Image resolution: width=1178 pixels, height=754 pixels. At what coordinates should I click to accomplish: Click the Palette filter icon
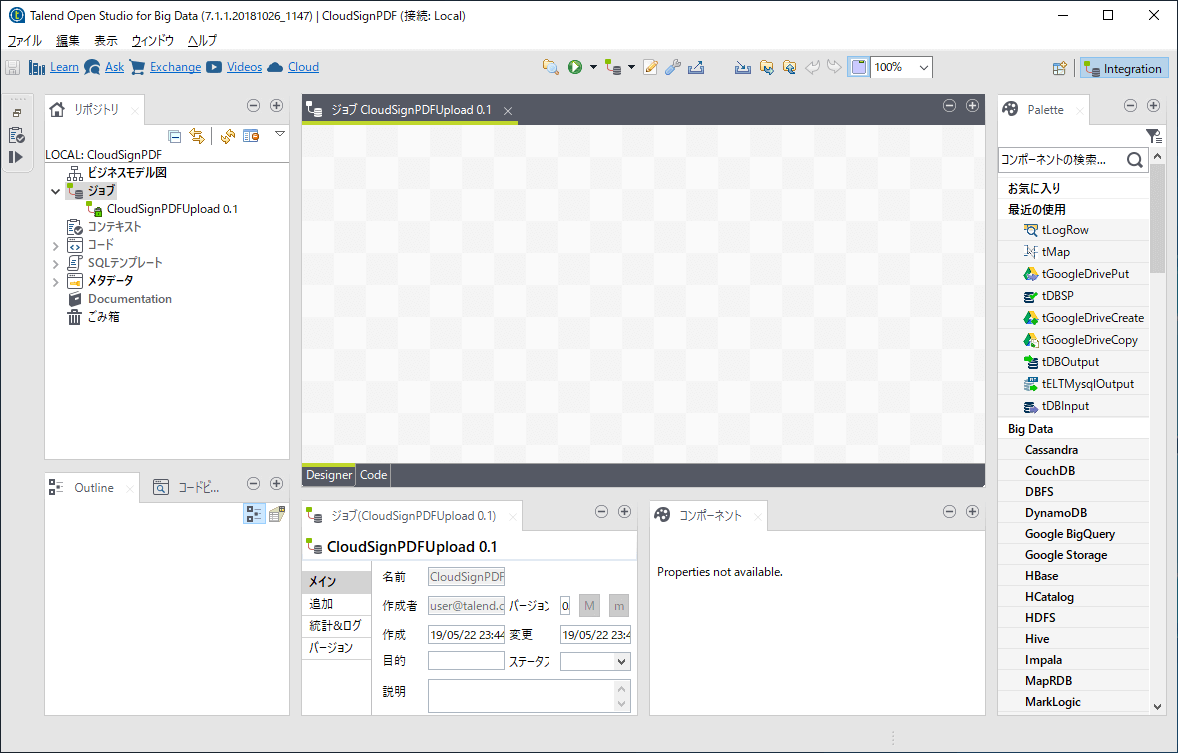pyautogui.click(x=1153, y=136)
